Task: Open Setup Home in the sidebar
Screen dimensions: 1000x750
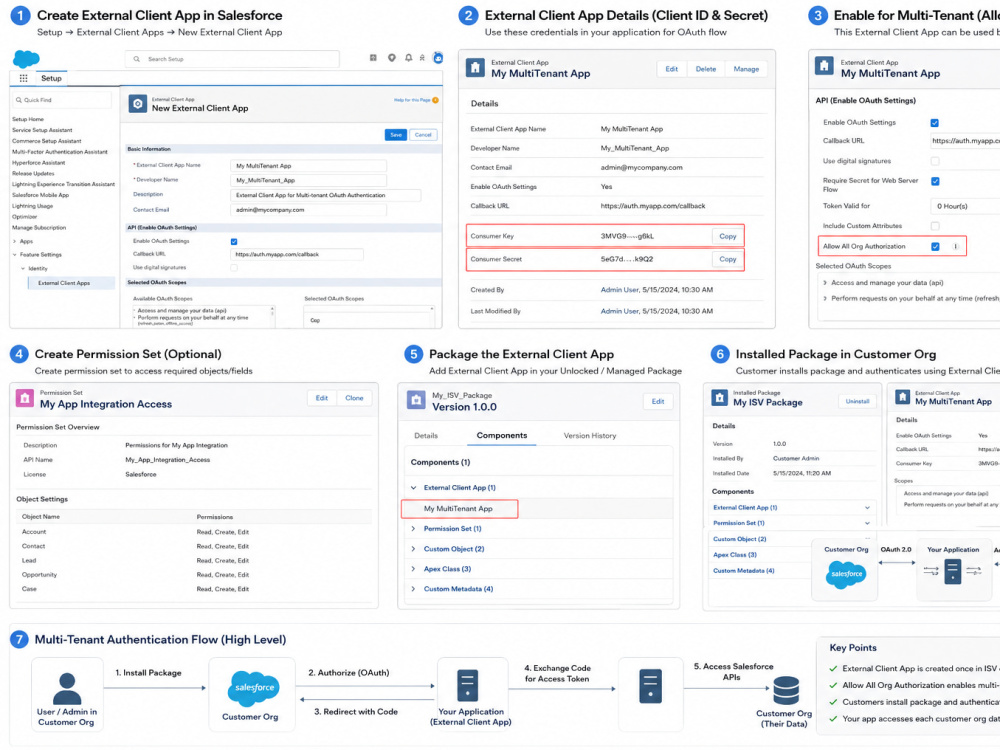Action: coord(28,119)
